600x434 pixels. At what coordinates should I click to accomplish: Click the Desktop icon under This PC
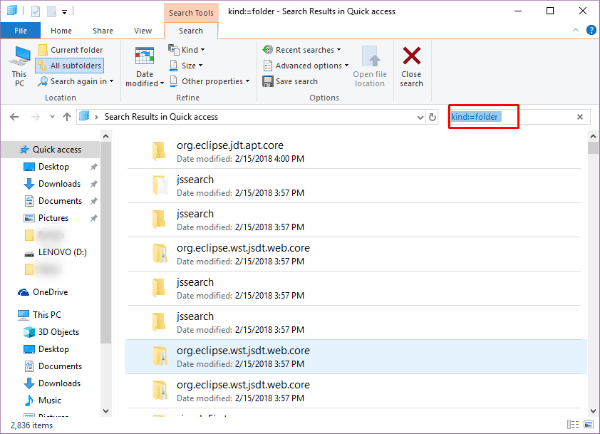pyautogui.click(x=29, y=349)
